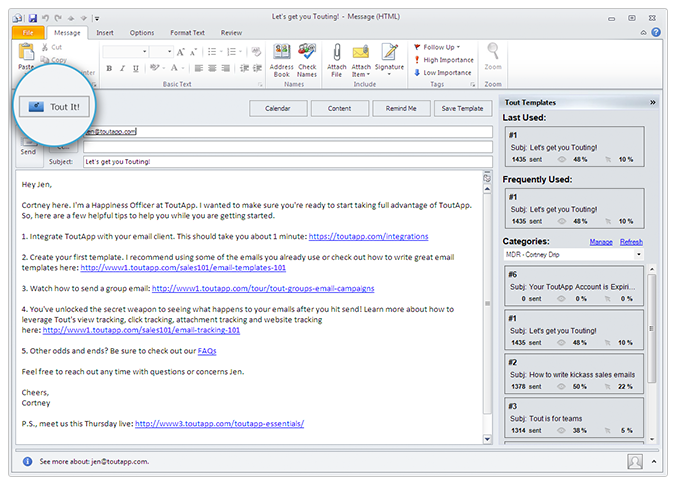Open the MDR - Cortney Drip category dropdown
This screenshot has width=678, height=488.
click(574, 255)
